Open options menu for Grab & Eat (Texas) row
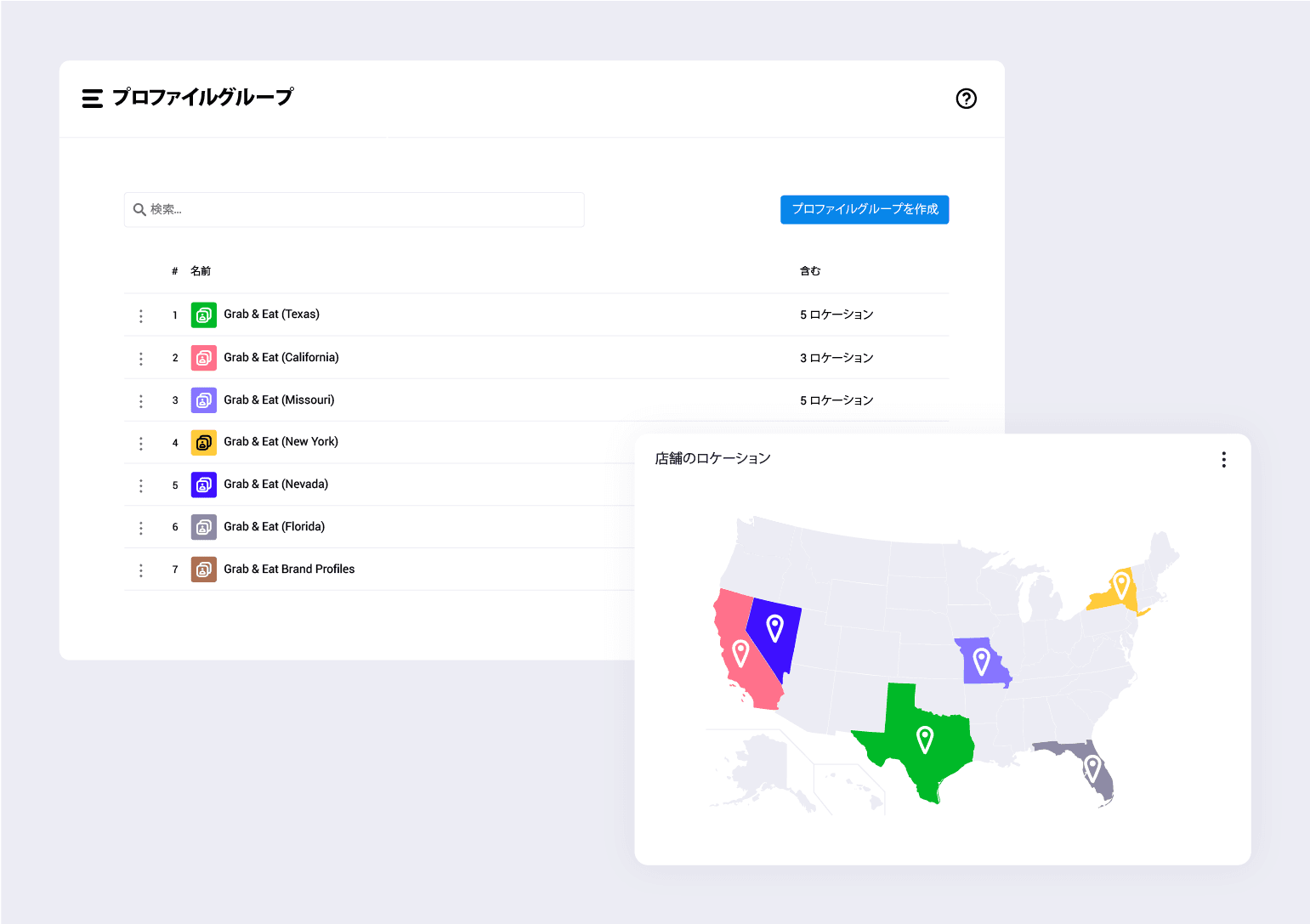Image resolution: width=1310 pixels, height=924 pixels. [141, 316]
